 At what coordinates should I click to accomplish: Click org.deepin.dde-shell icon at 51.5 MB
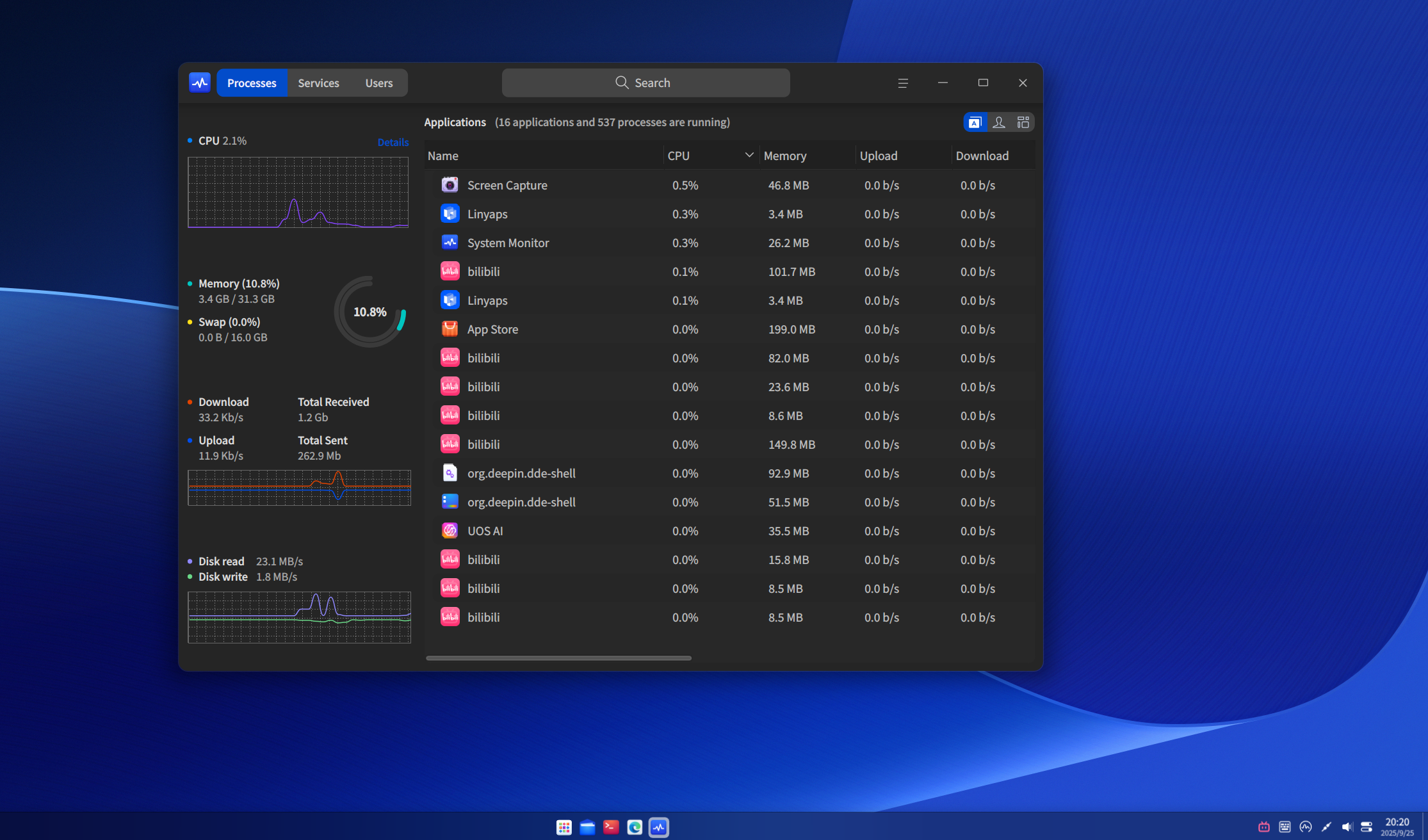click(x=450, y=502)
